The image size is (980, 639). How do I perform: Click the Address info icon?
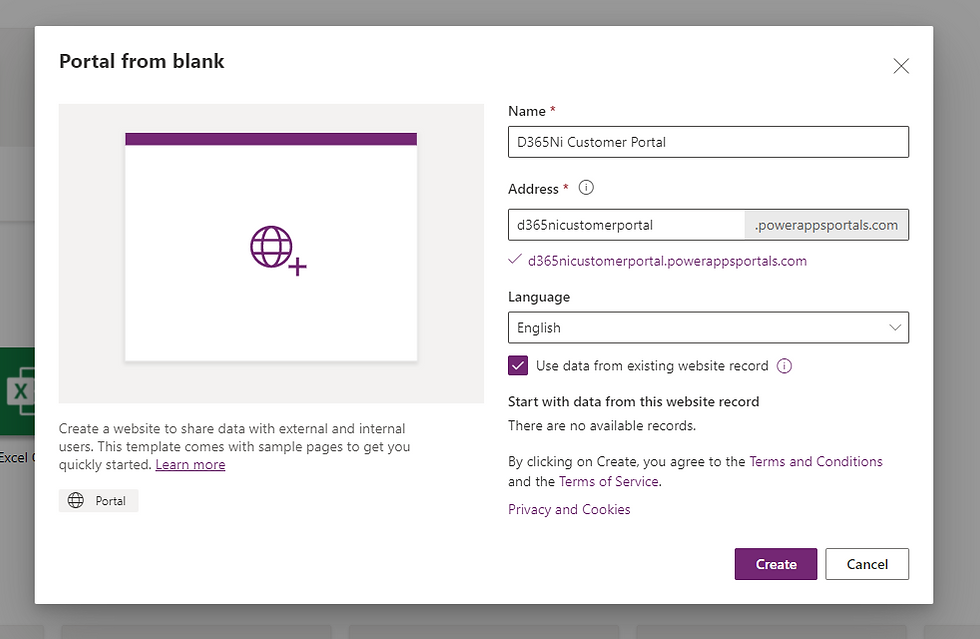pos(586,188)
